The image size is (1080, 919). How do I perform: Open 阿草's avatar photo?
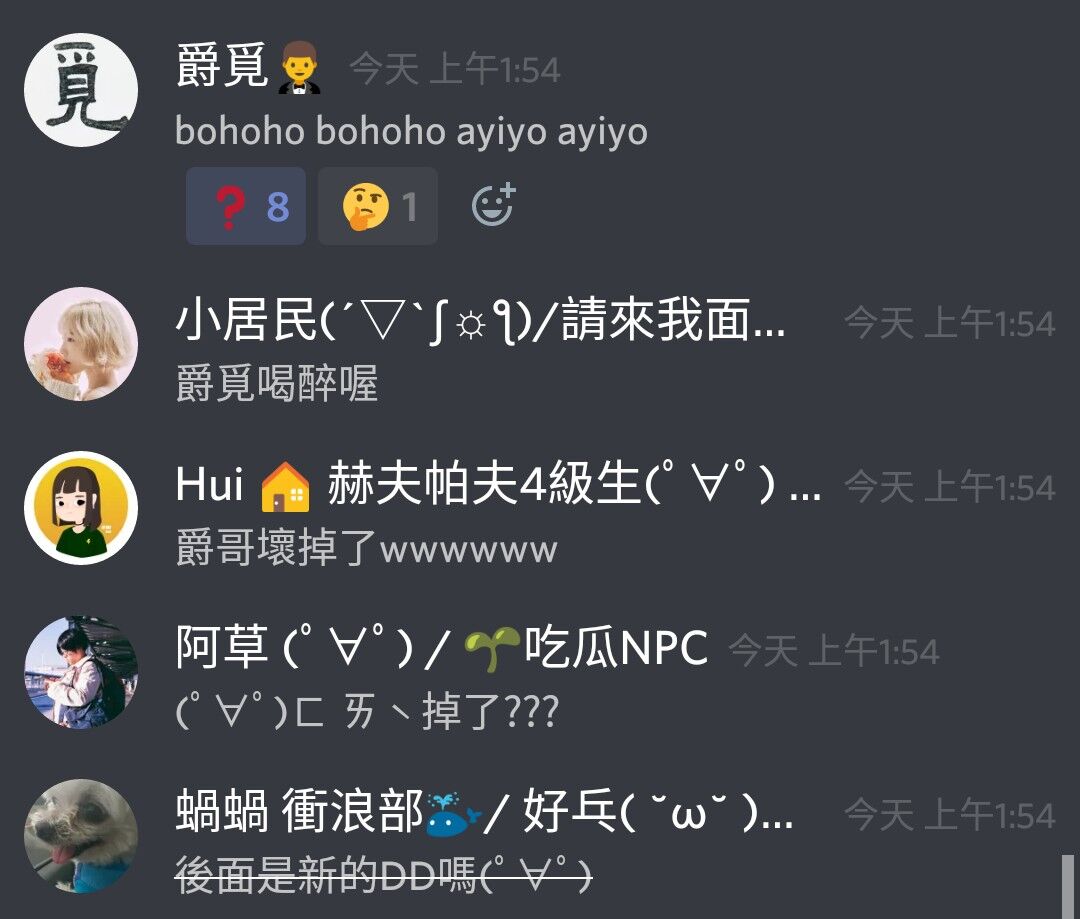point(81,672)
